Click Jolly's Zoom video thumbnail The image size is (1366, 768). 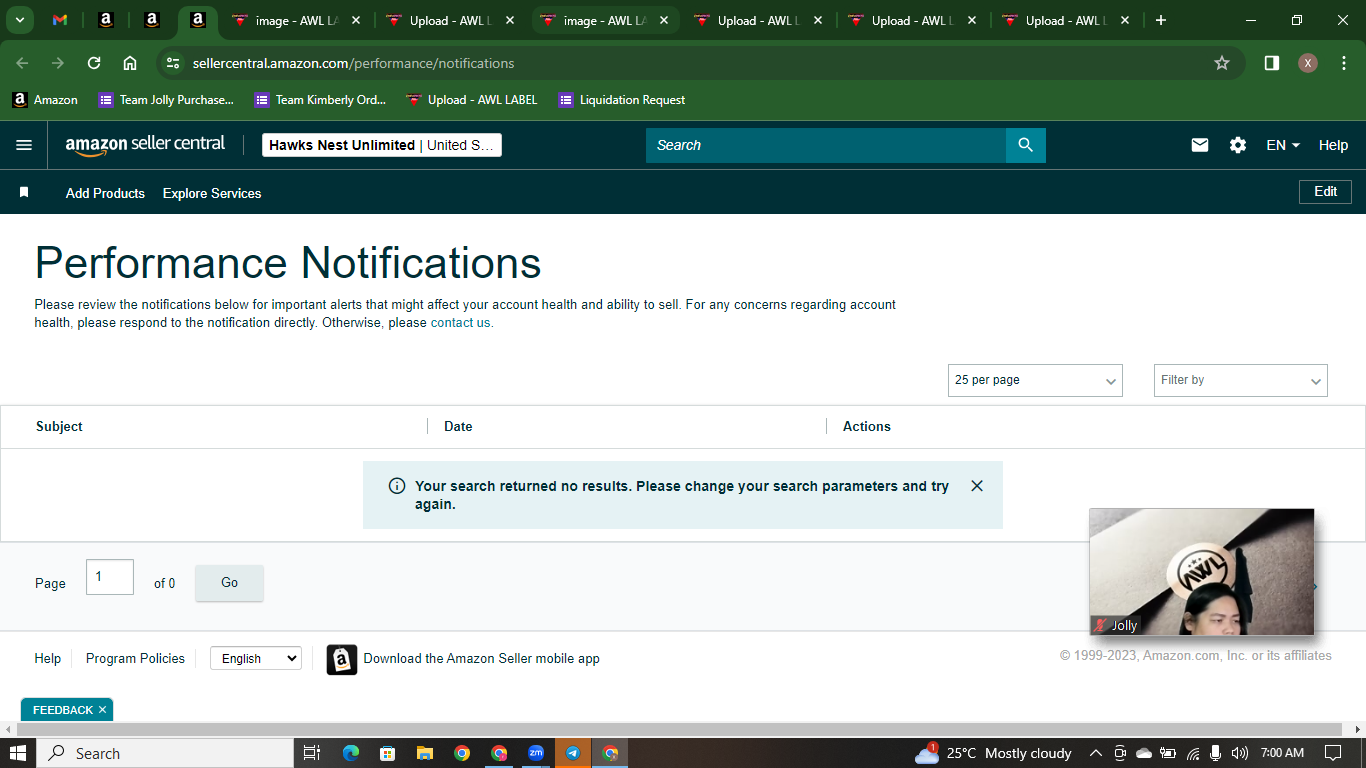[x=1202, y=572]
